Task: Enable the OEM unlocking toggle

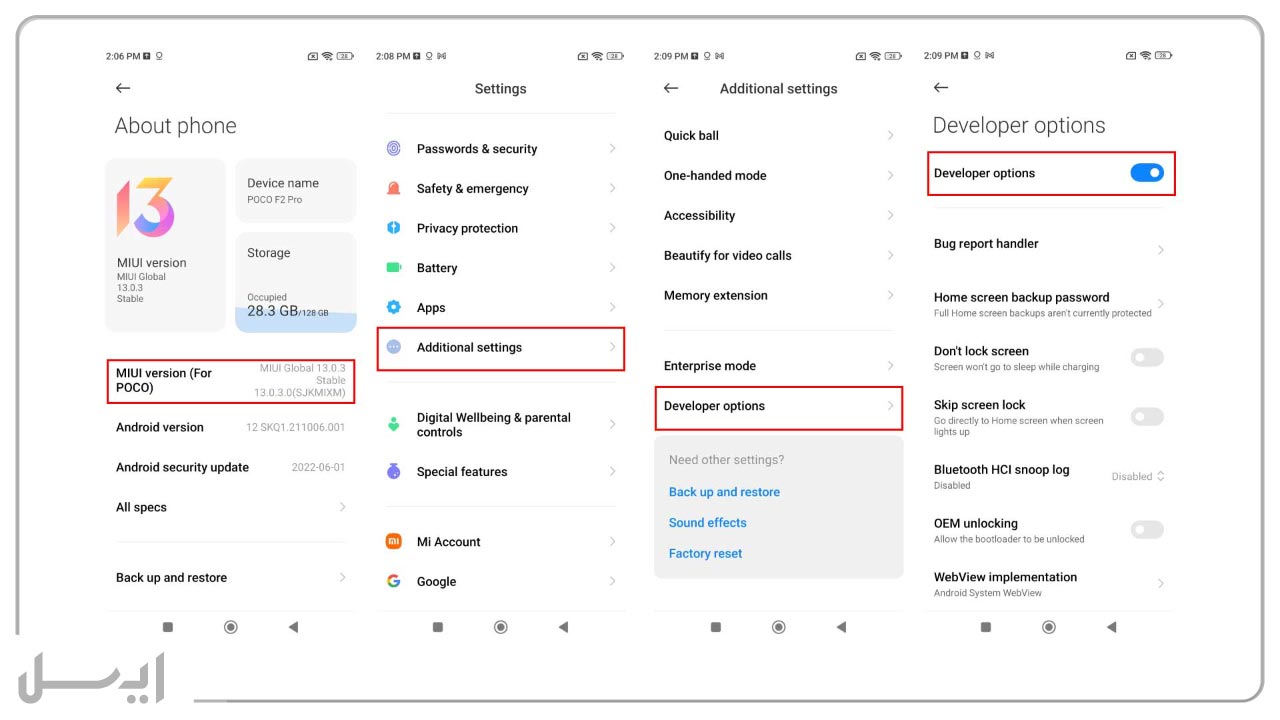Action: click(1147, 530)
